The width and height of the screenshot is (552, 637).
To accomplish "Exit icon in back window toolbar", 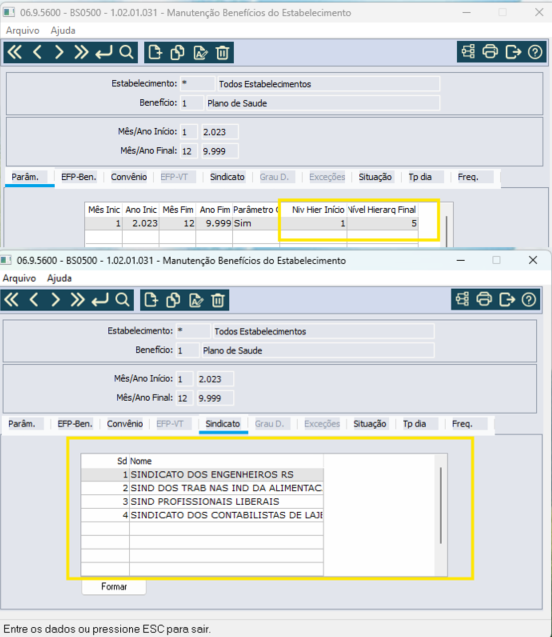I will pos(513,52).
